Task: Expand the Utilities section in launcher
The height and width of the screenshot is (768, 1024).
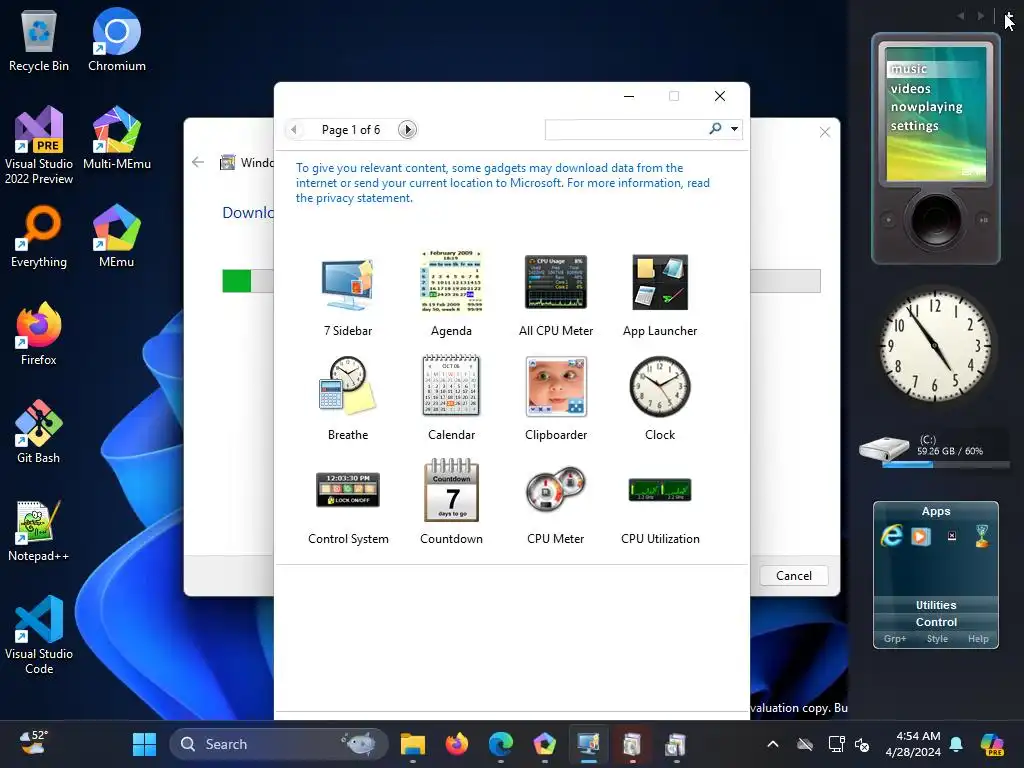Action: pos(936,605)
